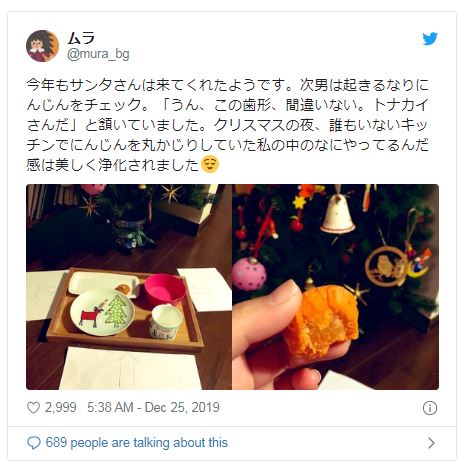The image size is (462, 467).
Task: Open the tweet info icon
Action: pyautogui.click(x=430, y=408)
